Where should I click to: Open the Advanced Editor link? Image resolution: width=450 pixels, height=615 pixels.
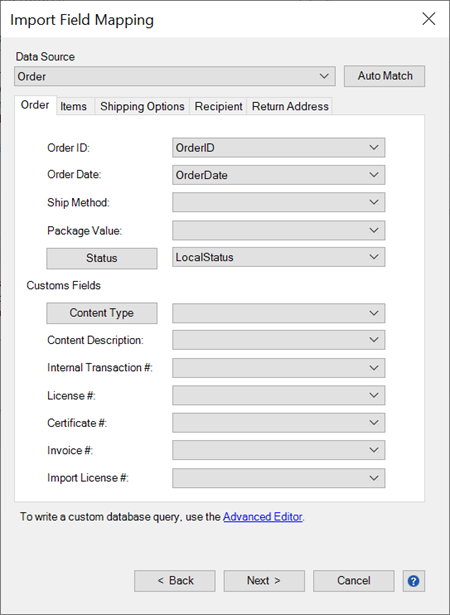tap(262, 517)
